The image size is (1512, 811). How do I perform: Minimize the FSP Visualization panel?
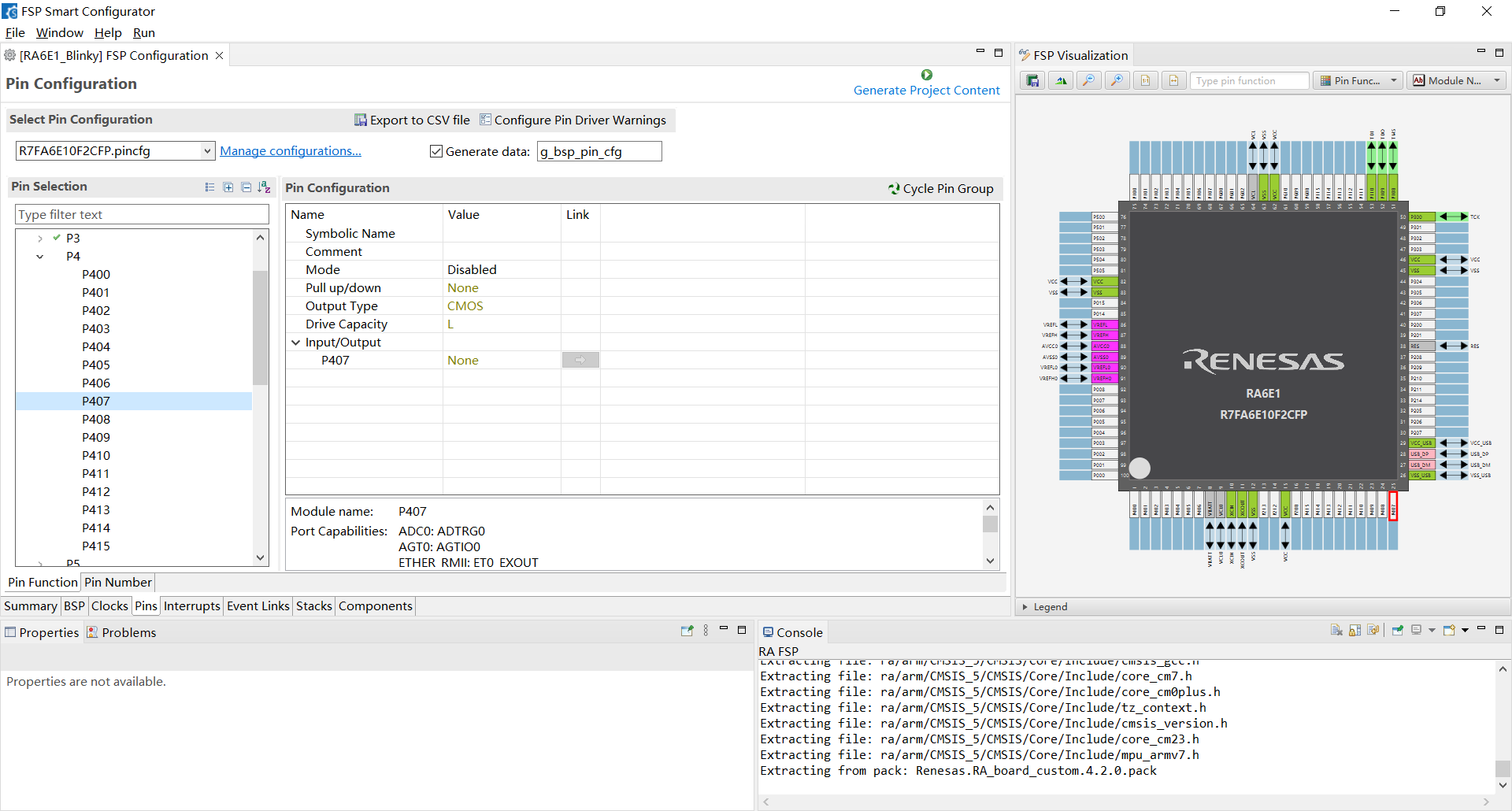tap(1480, 52)
